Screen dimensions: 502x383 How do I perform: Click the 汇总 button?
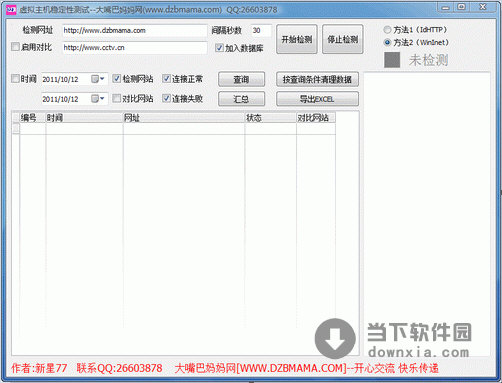click(x=241, y=99)
